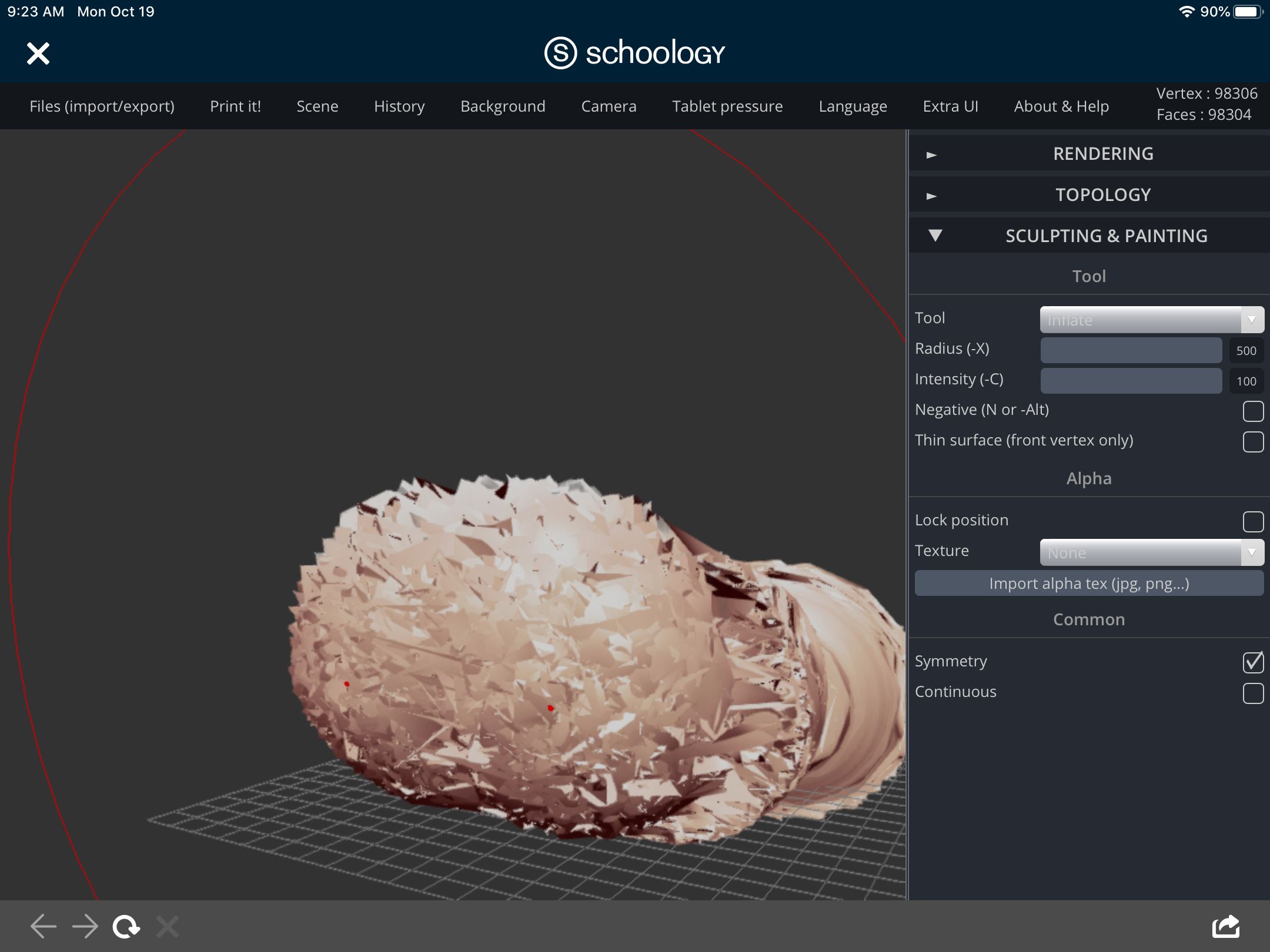Tap the browser forward arrow icon

tap(85, 927)
